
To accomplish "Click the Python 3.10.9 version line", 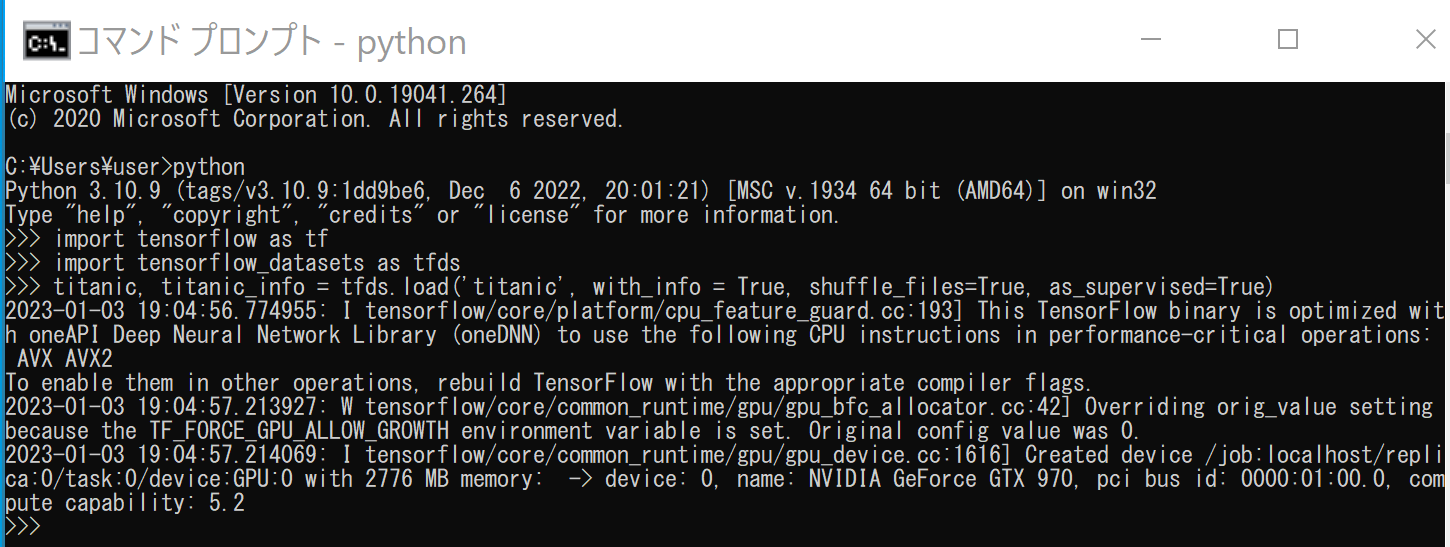I will (x=580, y=191).
